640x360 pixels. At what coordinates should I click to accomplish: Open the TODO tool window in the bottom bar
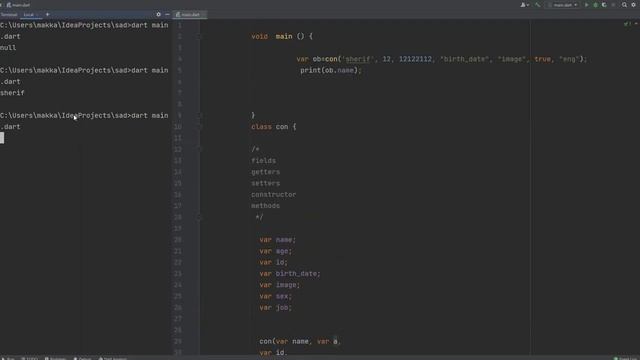tap(29, 358)
